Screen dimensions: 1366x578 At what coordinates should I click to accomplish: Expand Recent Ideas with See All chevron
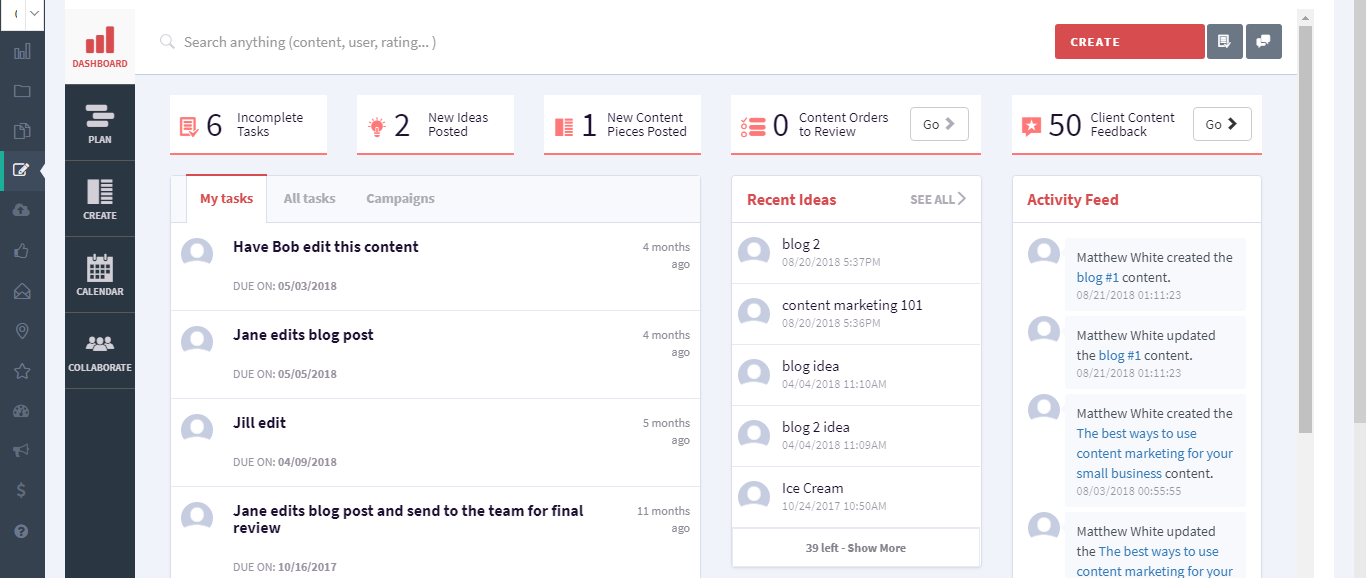(x=938, y=199)
